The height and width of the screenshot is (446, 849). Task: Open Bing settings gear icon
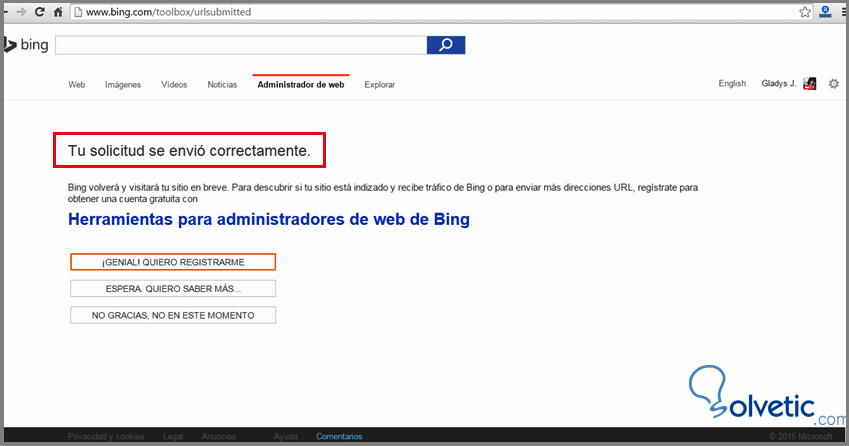coord(834,84)
